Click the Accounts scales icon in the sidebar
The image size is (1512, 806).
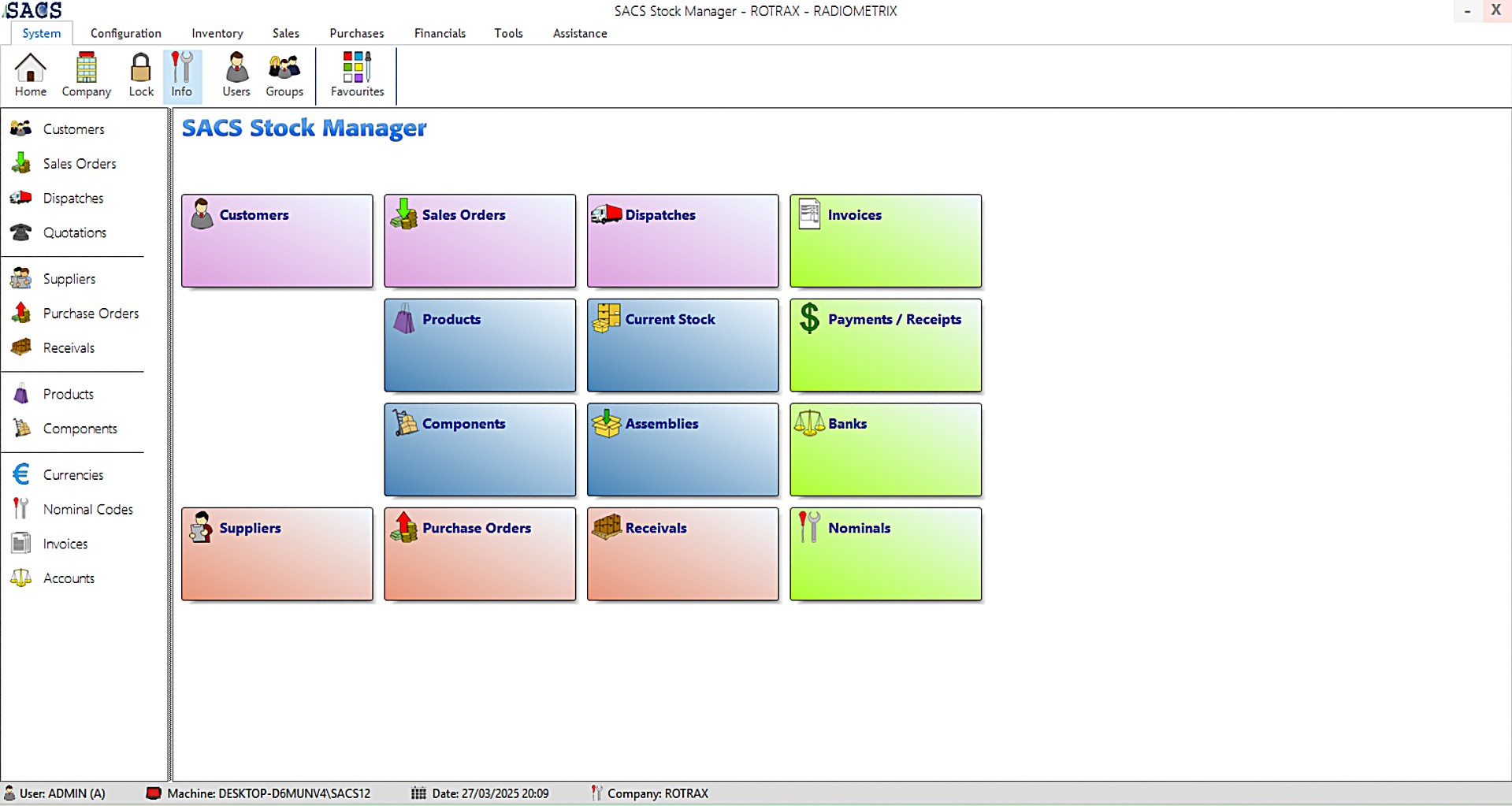[x=20, y=578]
